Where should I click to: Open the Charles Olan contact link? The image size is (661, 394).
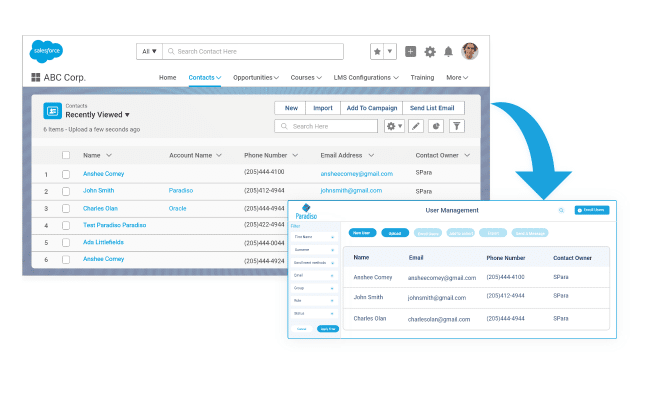[100, 208]
